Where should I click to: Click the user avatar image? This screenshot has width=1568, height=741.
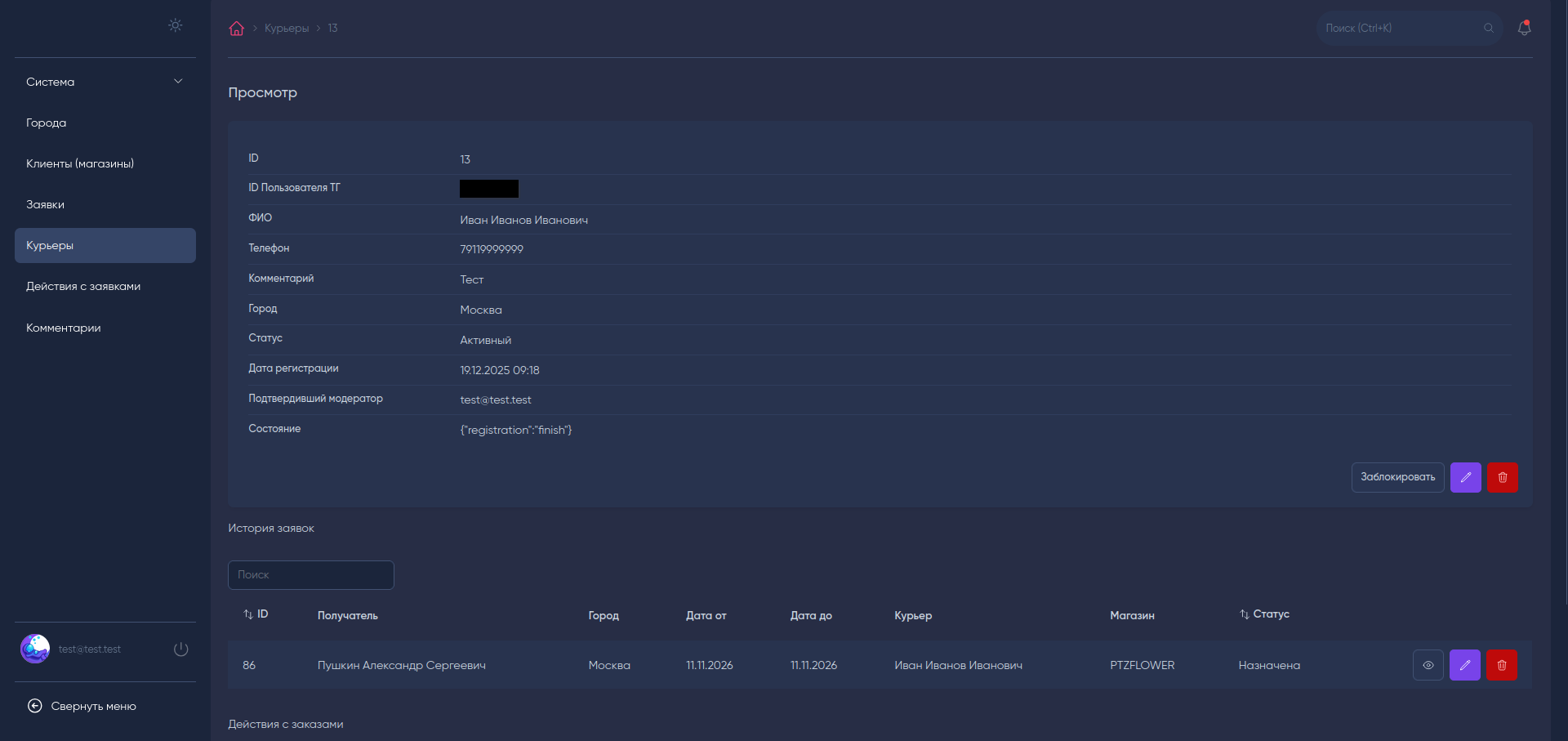35,649
